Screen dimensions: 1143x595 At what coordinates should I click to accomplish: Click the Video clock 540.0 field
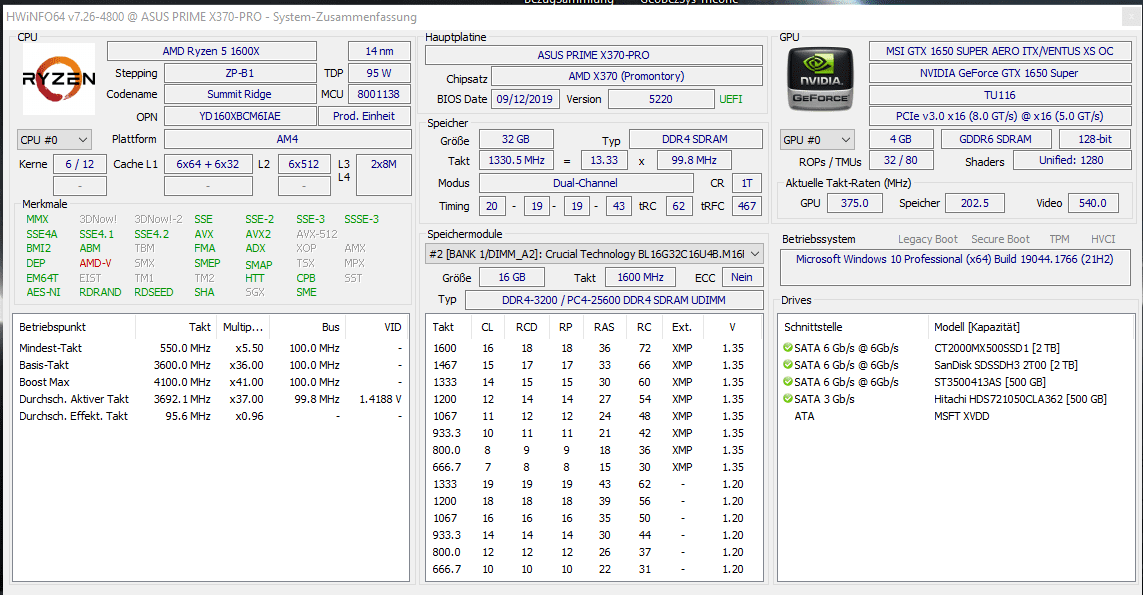tap(1092, 203)
